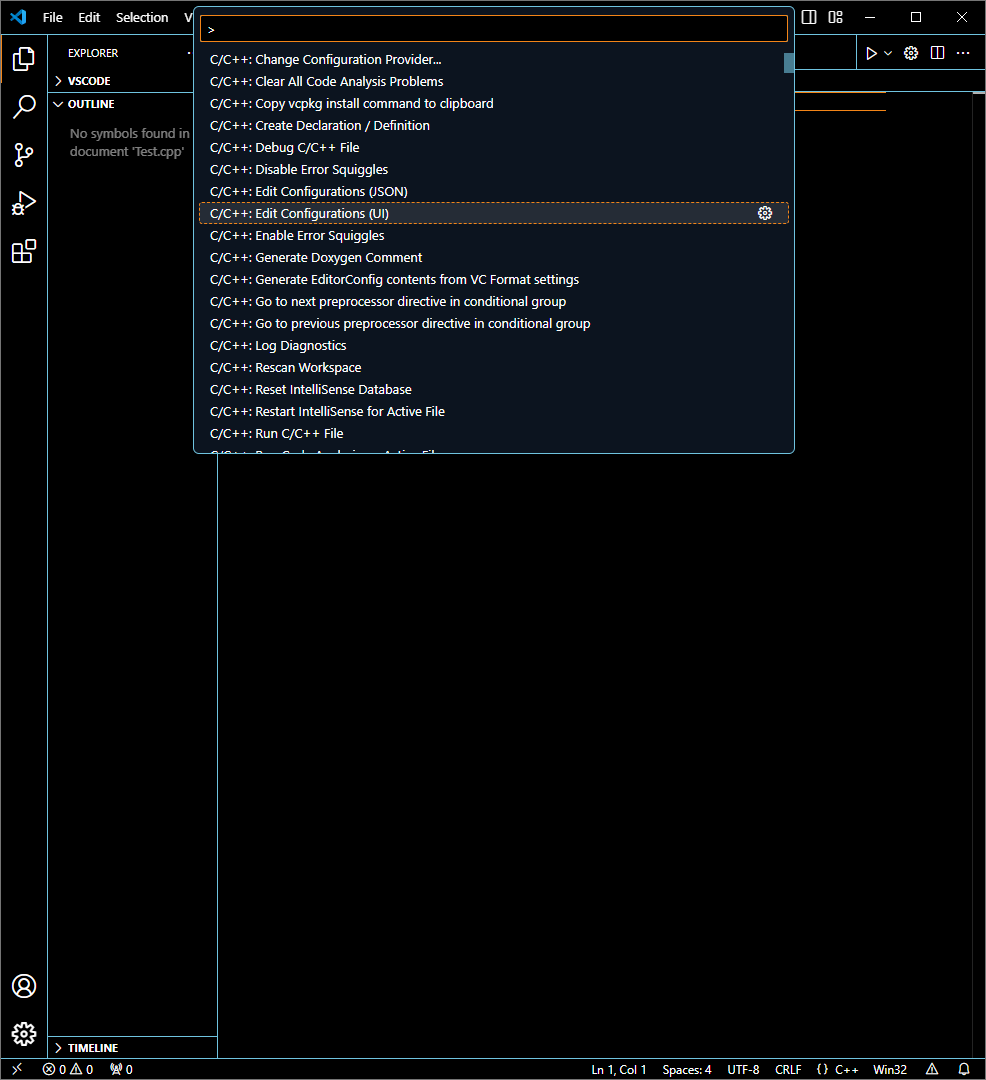Click the command palette input field
The image size is (986, 1080).
click(x=494, y=29)
